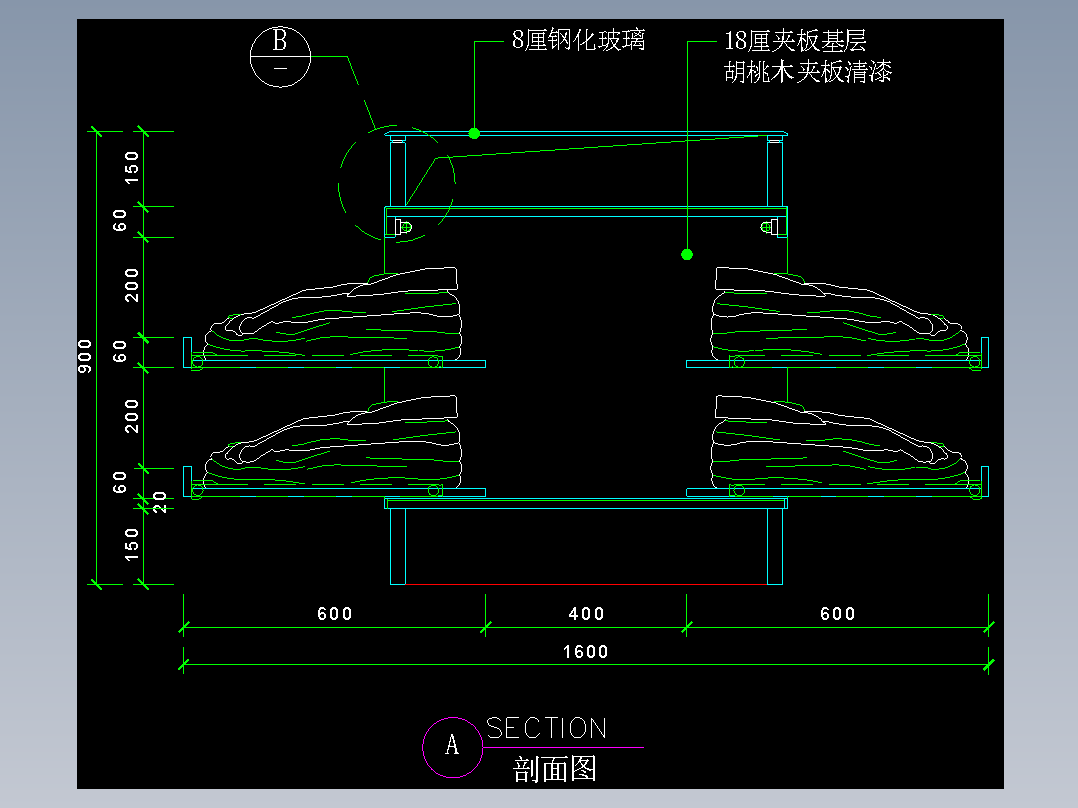
Task: Click the 'SECTION' title text
Action: click(547, 728)
